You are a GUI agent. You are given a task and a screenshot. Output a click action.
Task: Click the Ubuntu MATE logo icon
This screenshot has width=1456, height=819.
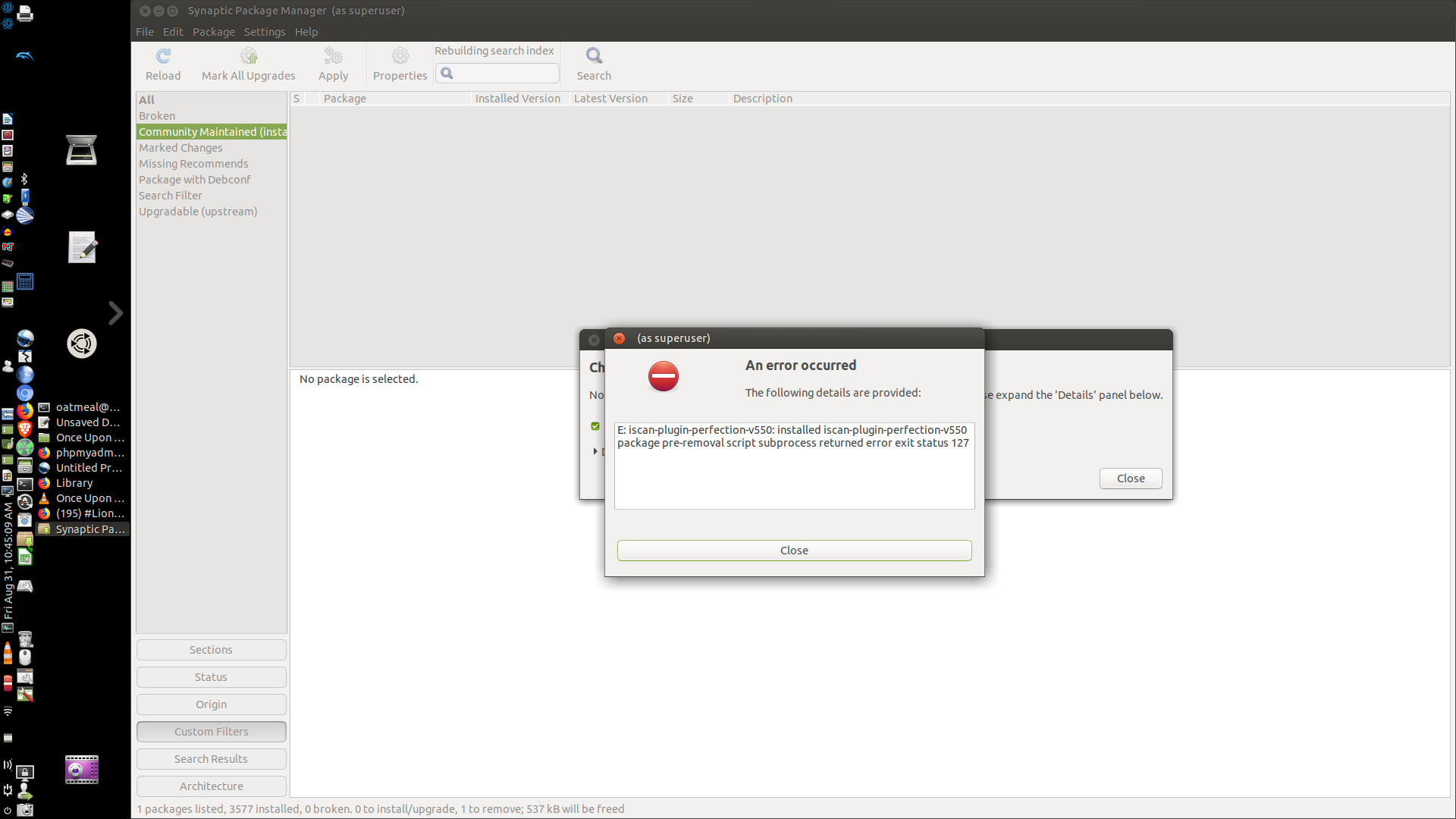(x=82, y=344)
